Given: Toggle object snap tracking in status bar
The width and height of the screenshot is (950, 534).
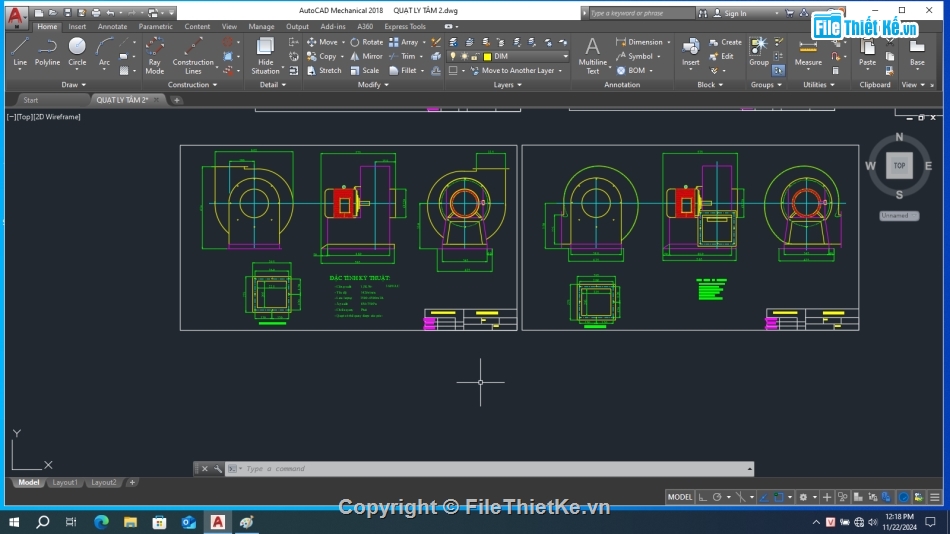Looking at the screenshot, I should pyautogui.click(x=764, y=497).
